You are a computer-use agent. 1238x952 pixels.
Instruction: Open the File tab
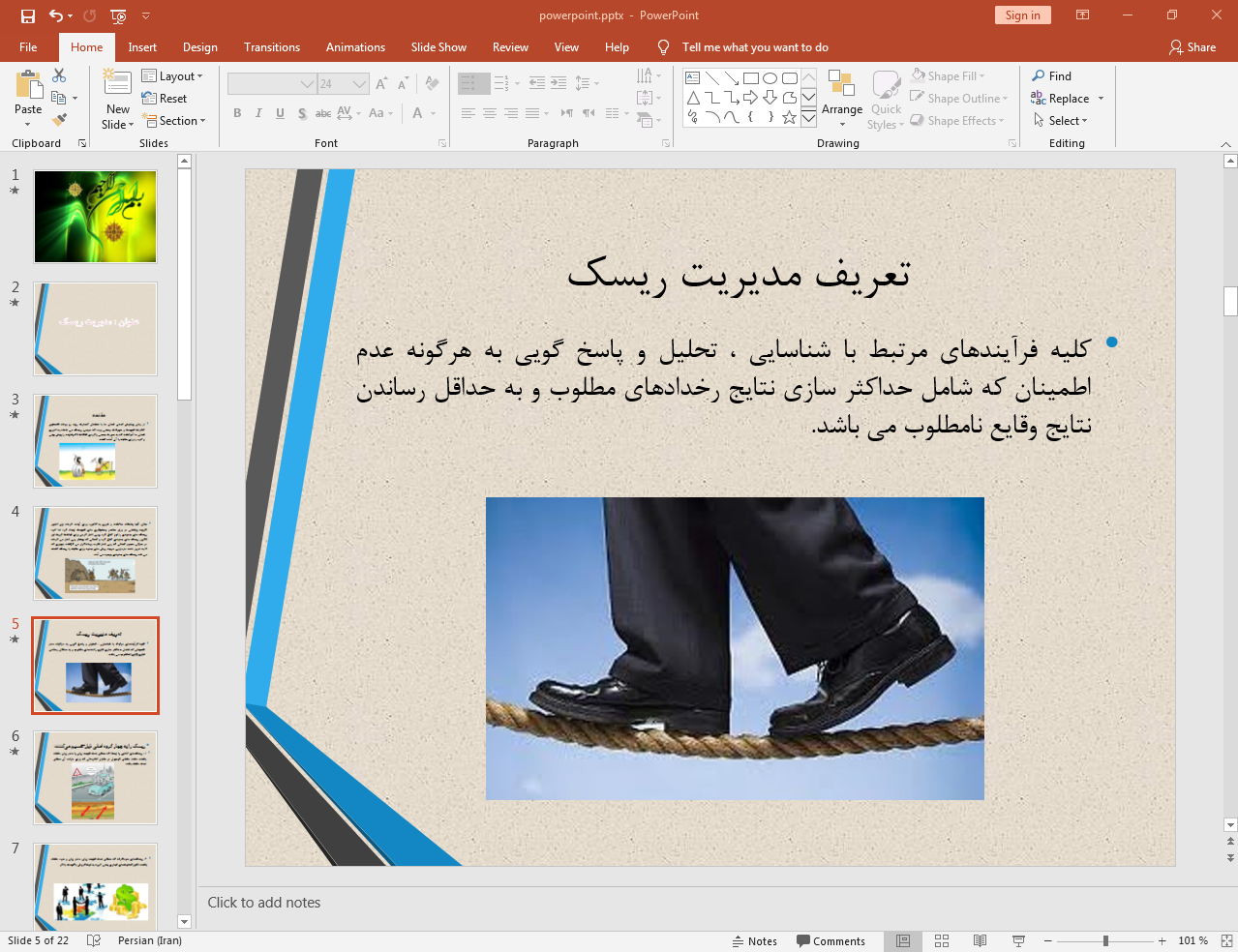28,46
